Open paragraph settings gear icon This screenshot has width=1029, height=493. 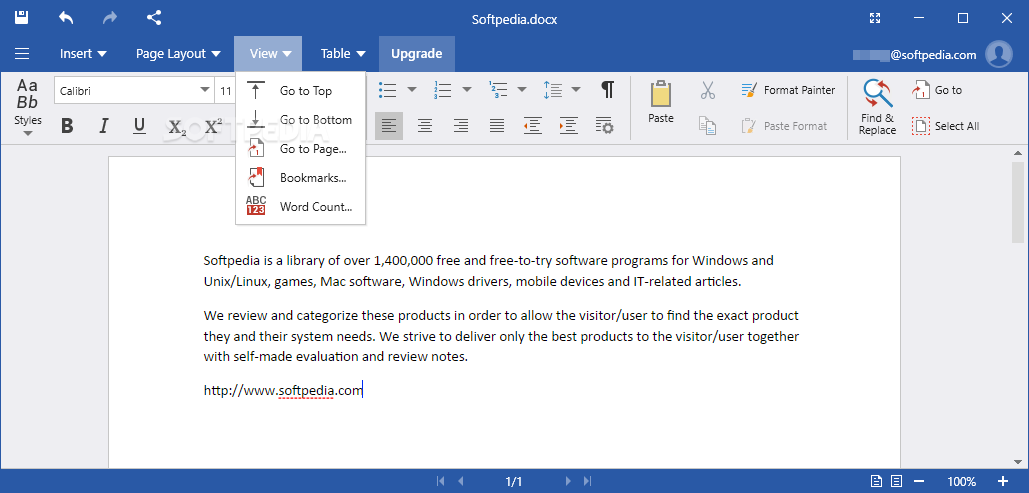click(x=604, y=126)
